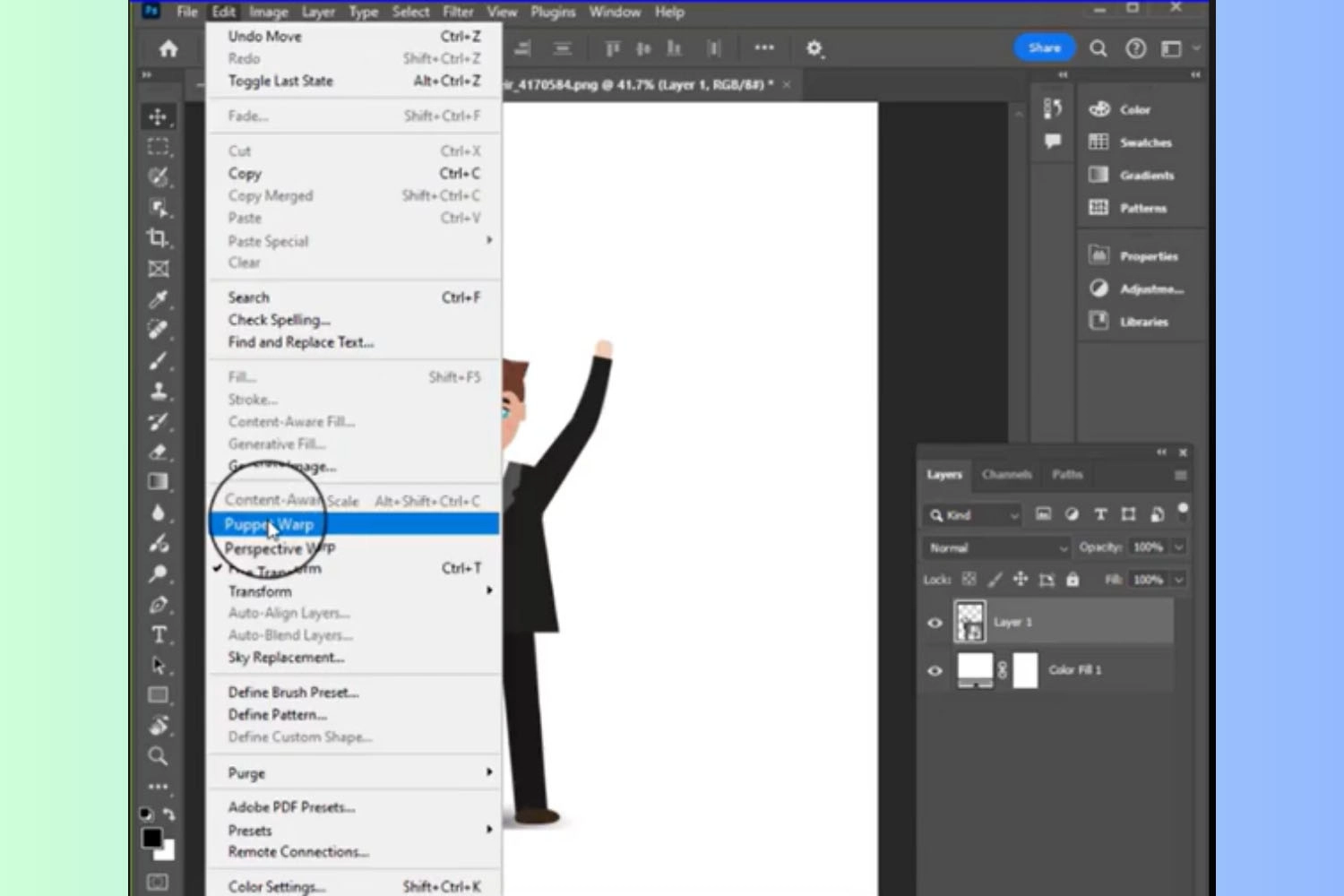Choose Perspective Warp menu item

click(355, 547)
